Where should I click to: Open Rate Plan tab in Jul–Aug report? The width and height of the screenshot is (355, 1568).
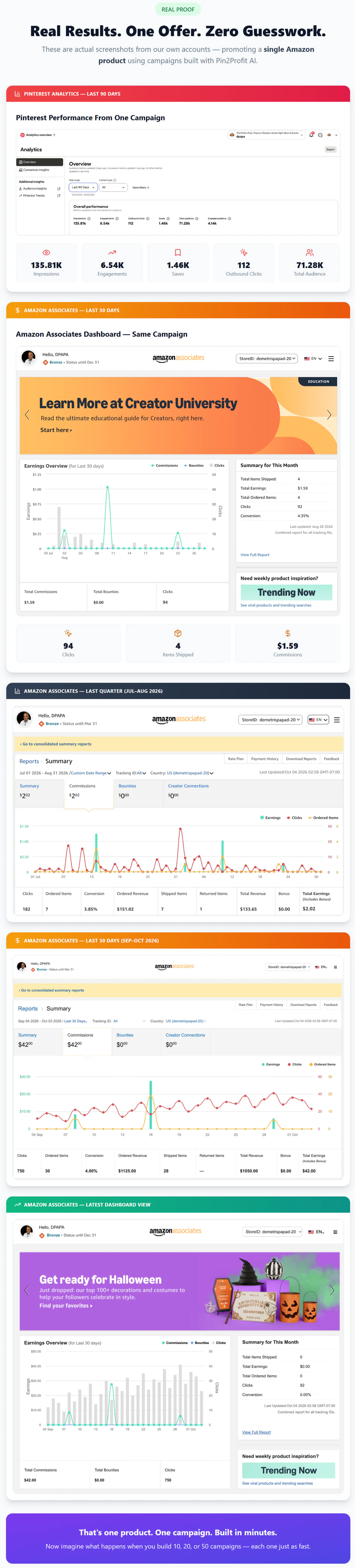click(236, 759)
